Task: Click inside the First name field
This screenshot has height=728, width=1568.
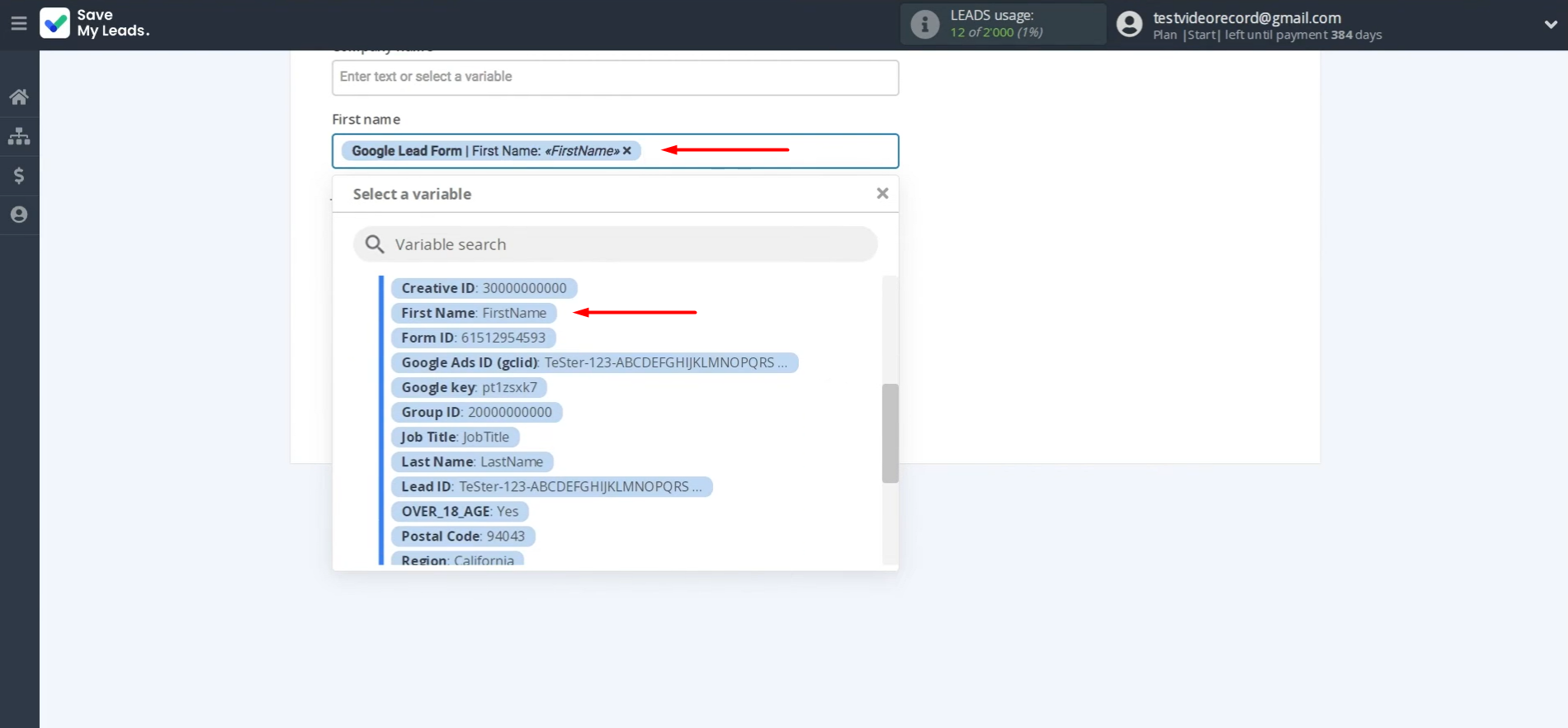Action: click(x=616, y=151)
